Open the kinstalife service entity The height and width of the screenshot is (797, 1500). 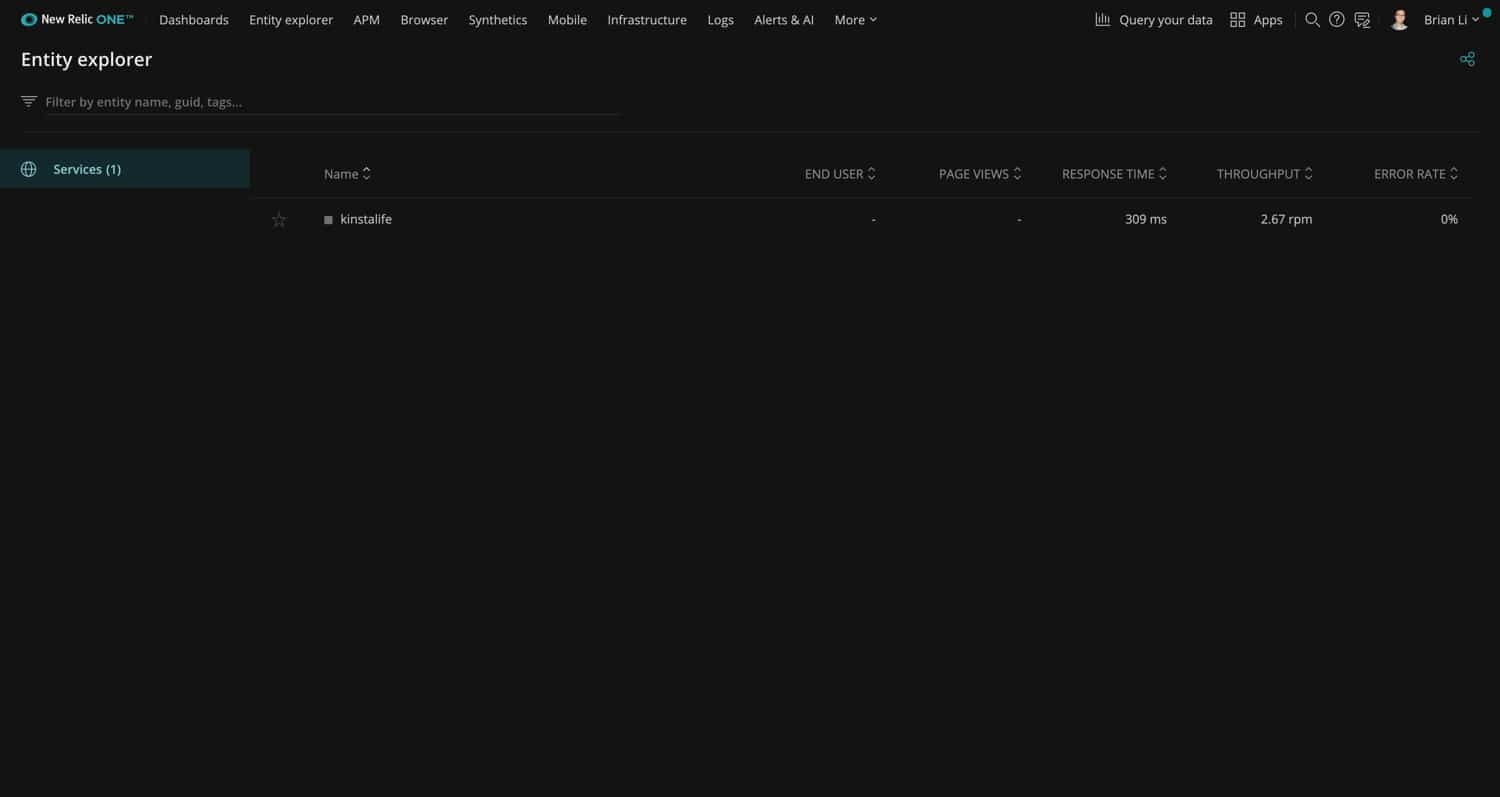(366, 219)
